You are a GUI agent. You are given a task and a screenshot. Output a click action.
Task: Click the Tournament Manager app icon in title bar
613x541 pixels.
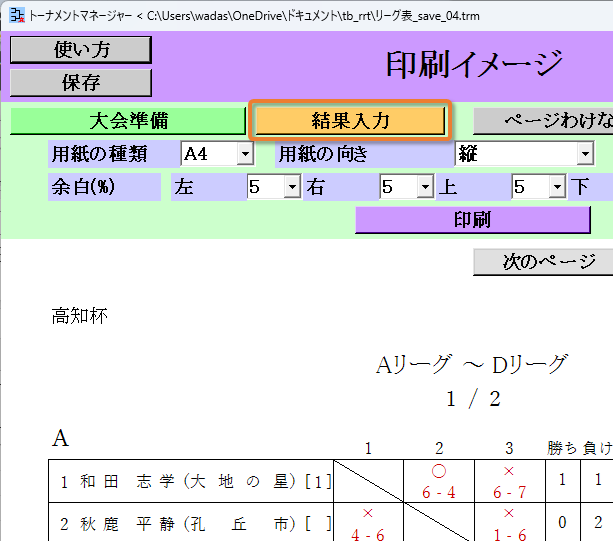tap(17, 15)
